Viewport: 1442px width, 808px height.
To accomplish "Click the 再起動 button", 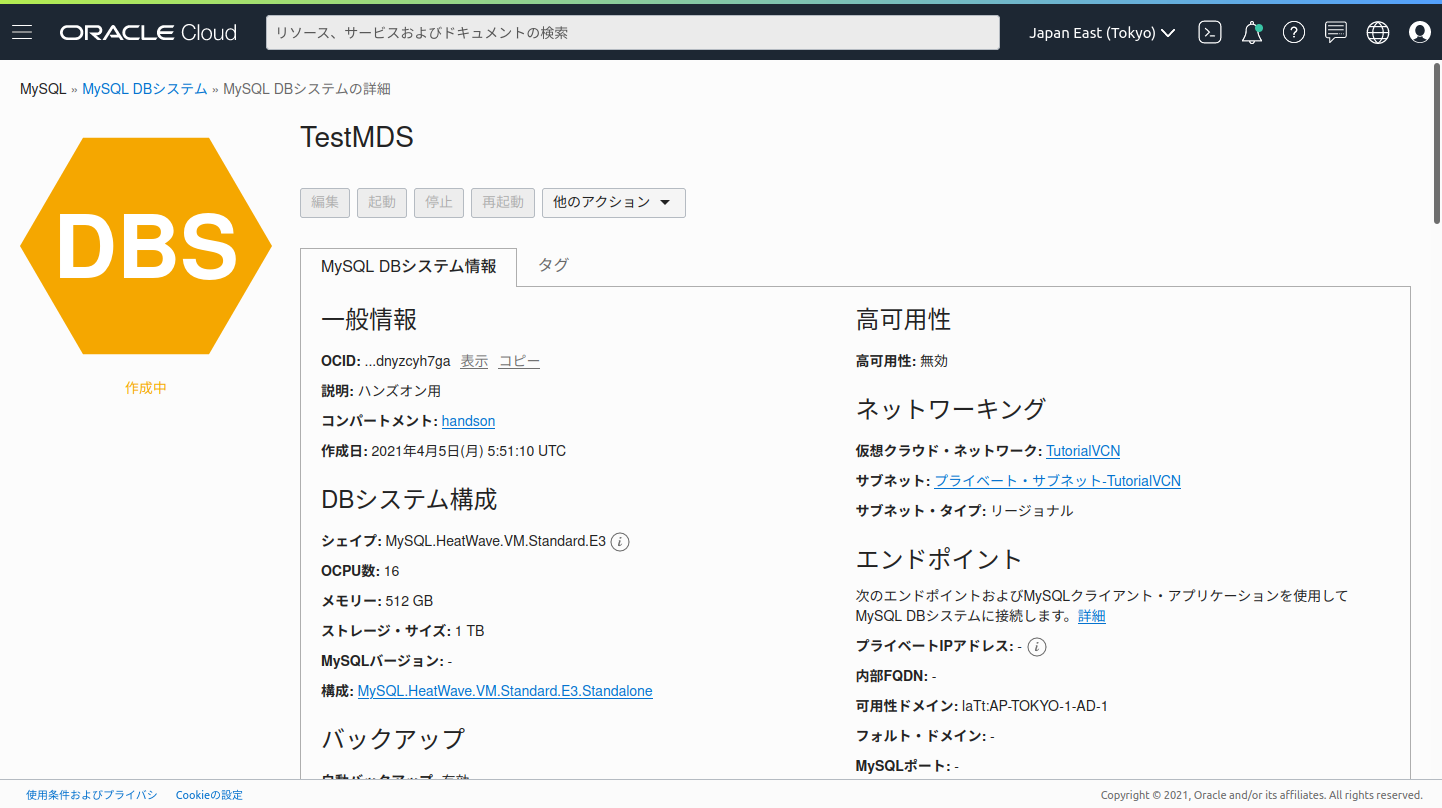I will pyautogui.click(x=503, y=202).
